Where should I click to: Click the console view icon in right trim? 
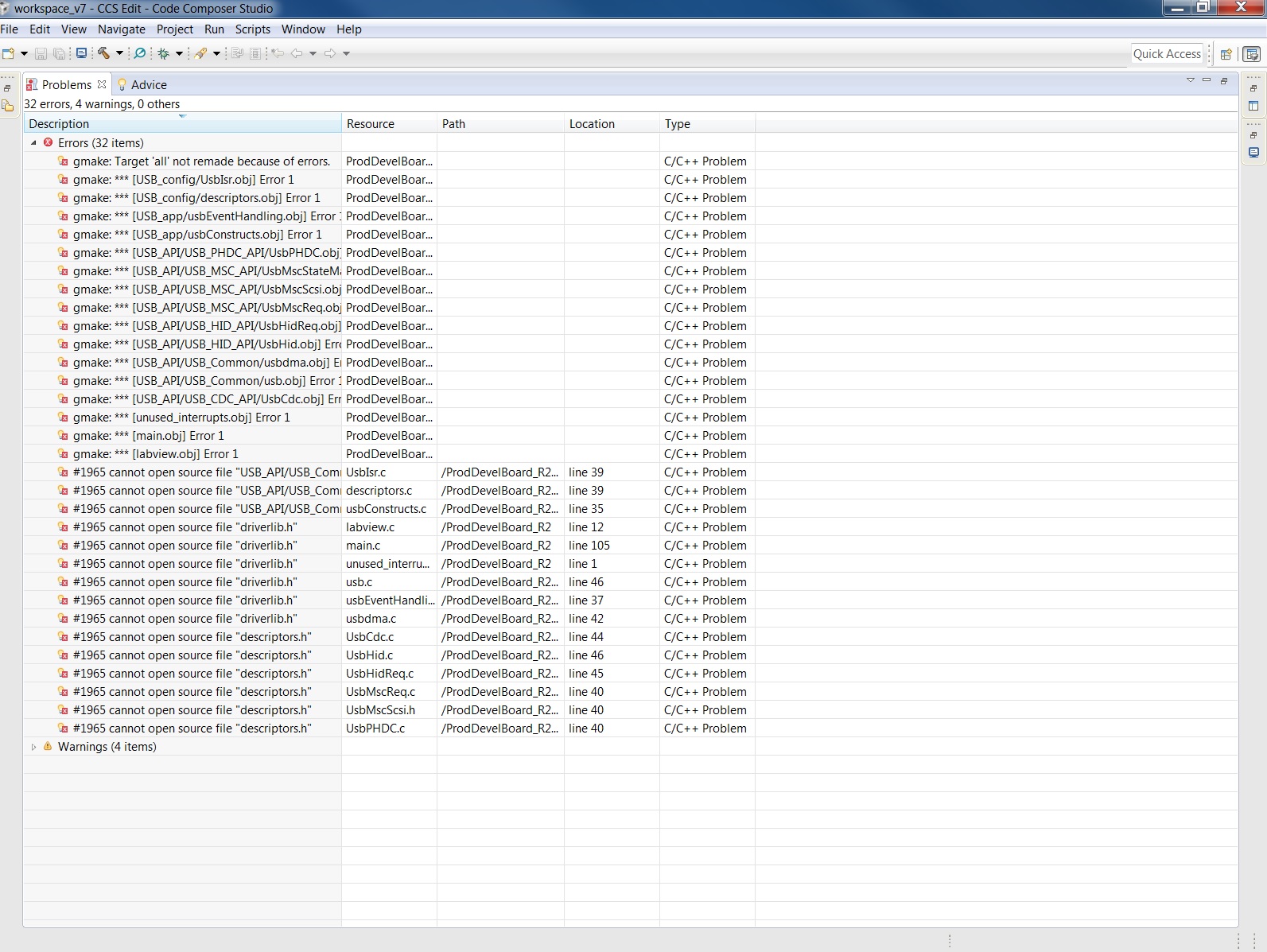point(1253,153)
